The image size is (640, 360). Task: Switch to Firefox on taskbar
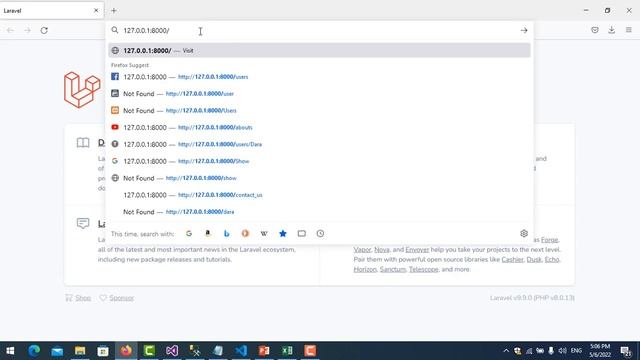[126, 351]
